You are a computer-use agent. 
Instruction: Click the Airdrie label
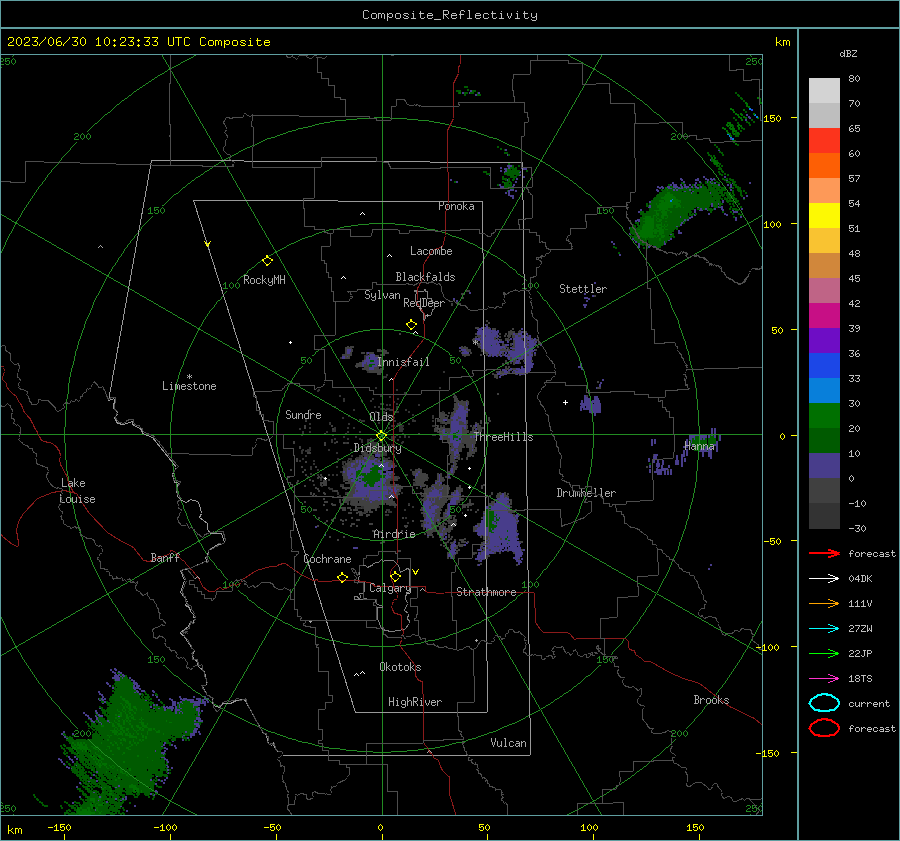(x=394, y=534)
